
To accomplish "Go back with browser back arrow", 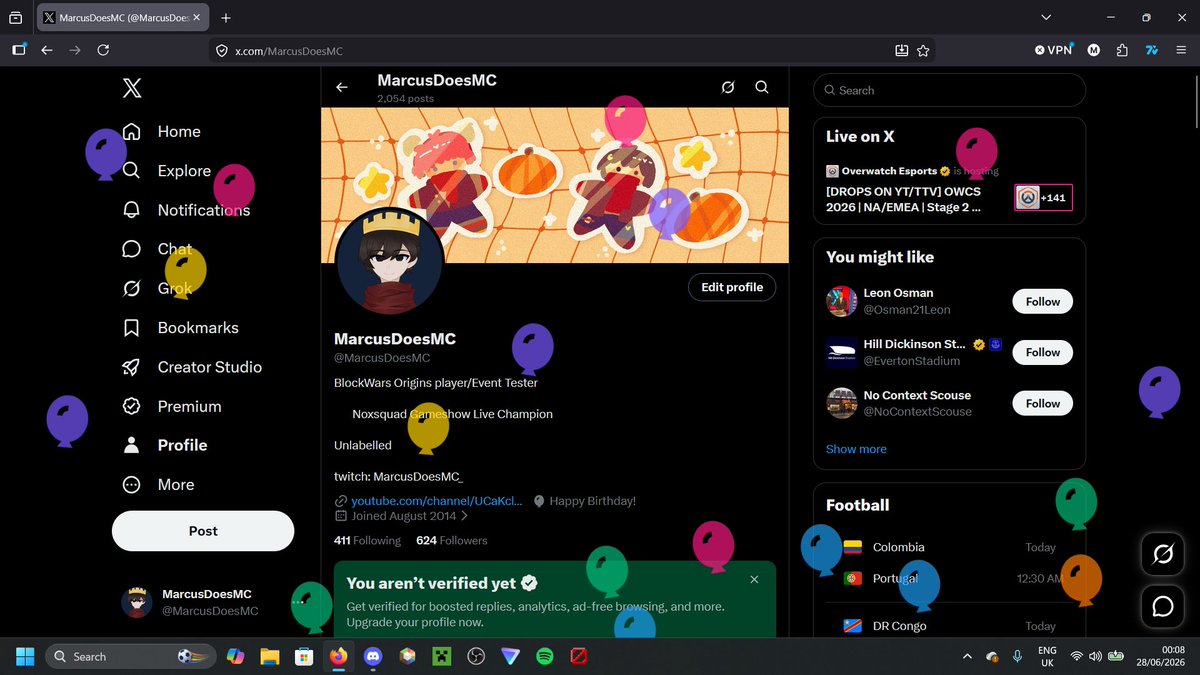I will tap(47, 50).
